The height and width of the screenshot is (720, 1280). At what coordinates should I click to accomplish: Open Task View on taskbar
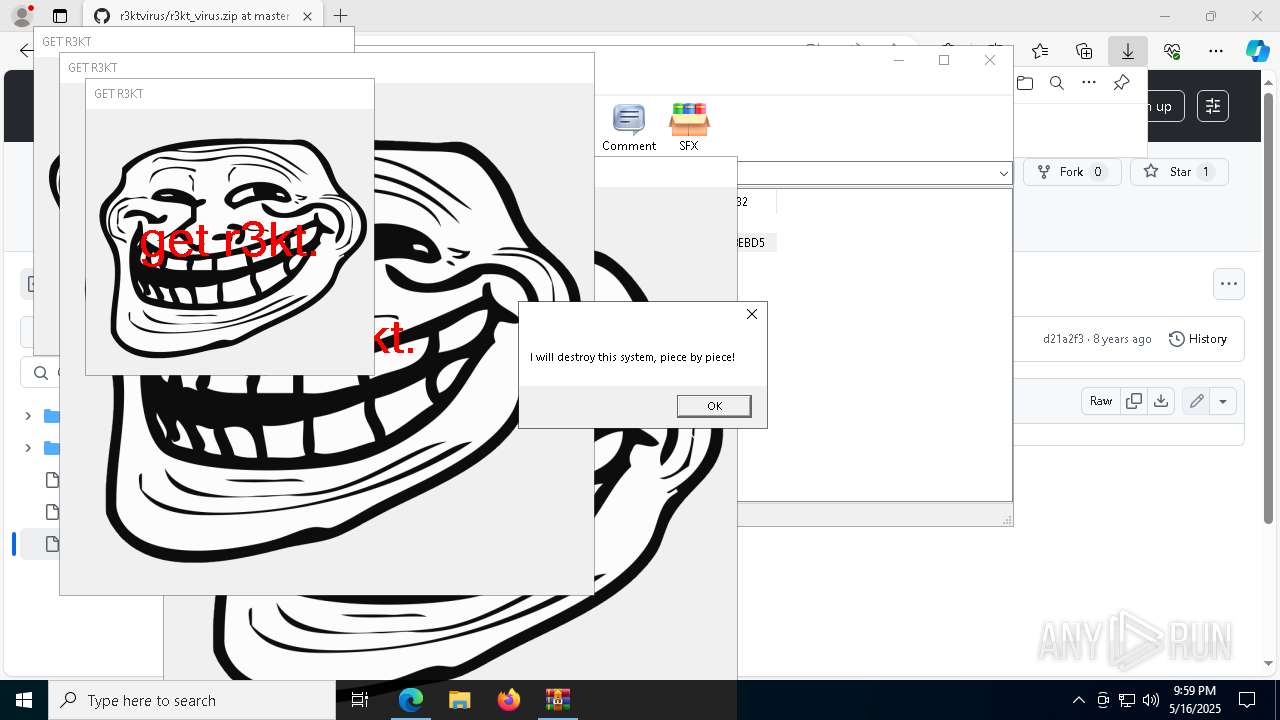[361, 700]
